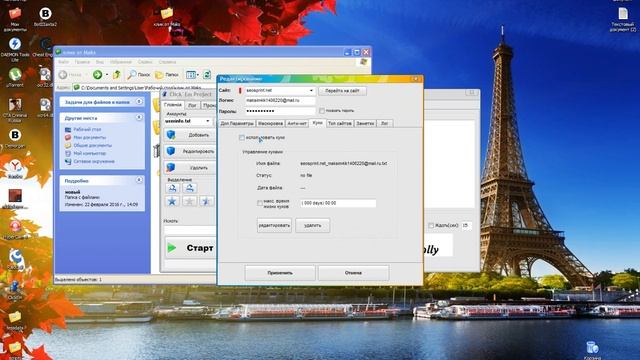Screen dimensions: 640x360
Task: Collapse 'Задачи для файлов и папок' panel
Action: tap(139, 102)
